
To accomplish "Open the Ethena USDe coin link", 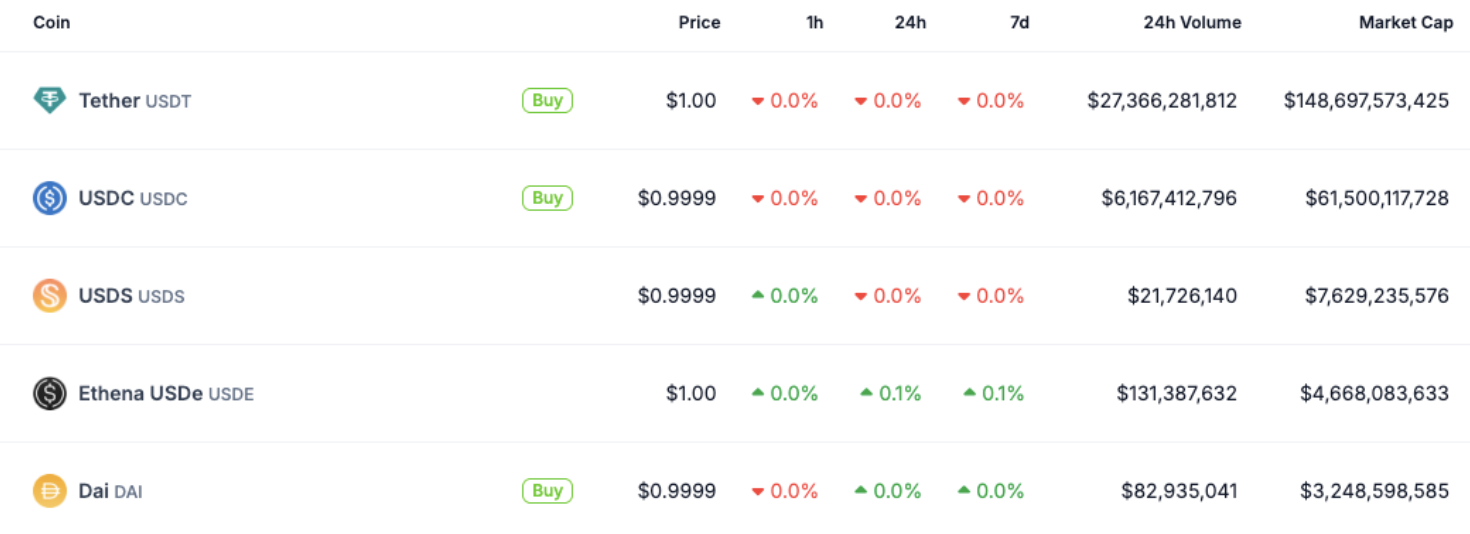I will (x=166, y=394).
